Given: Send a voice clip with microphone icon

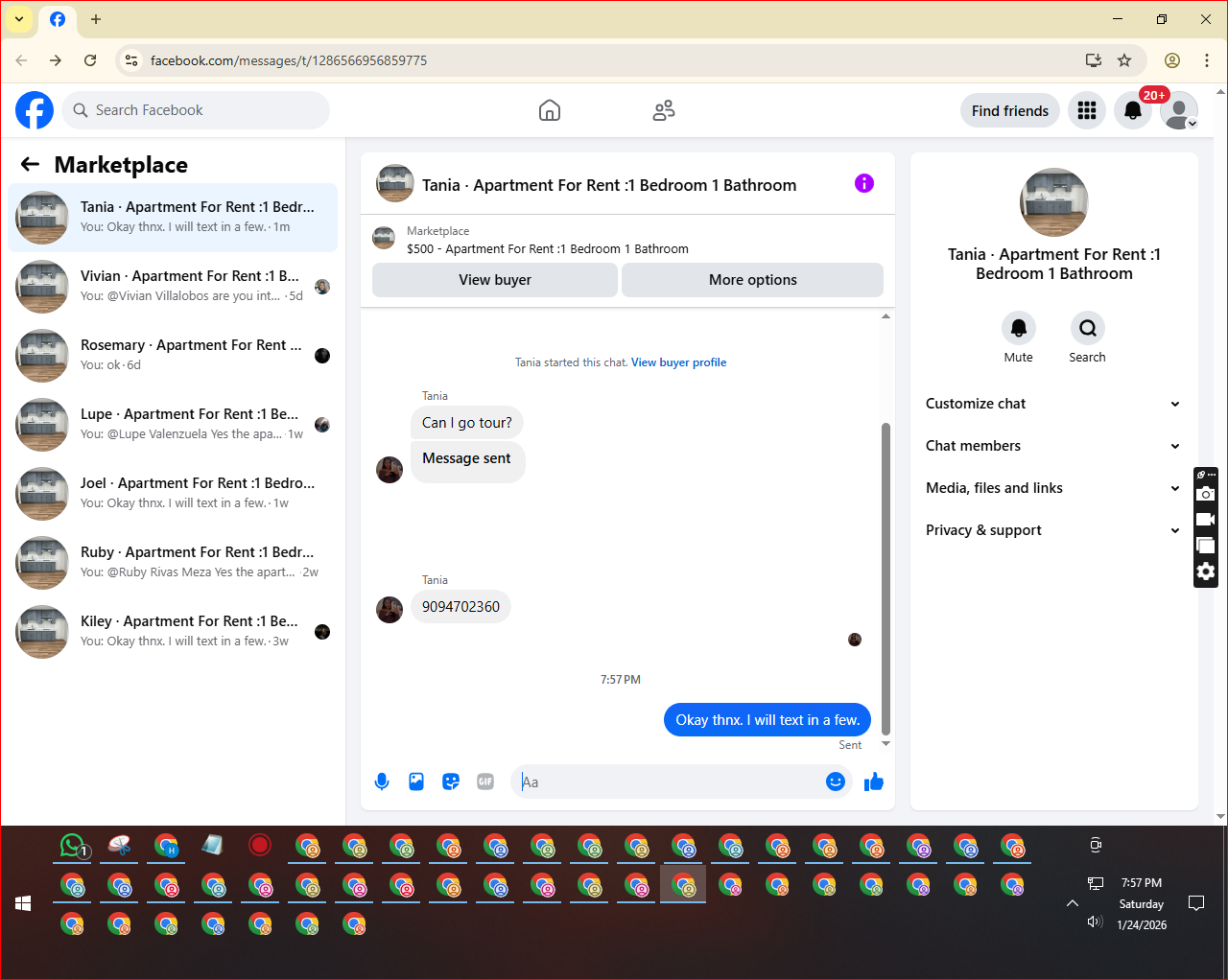Looking at the screenshot, I should (382, 782).
